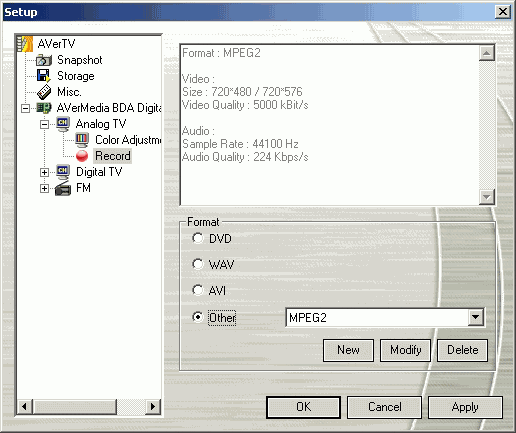
Task: Select the Misc. tree item label
Action: [x=69, y=92]
